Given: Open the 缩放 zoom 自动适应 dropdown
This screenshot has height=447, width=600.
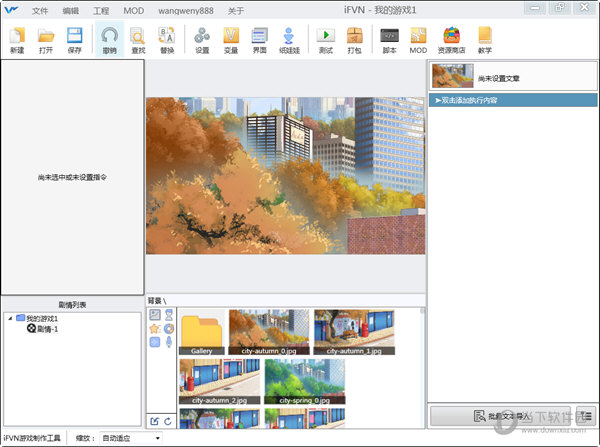Looking at the screenshot, I should pos(131,438).
